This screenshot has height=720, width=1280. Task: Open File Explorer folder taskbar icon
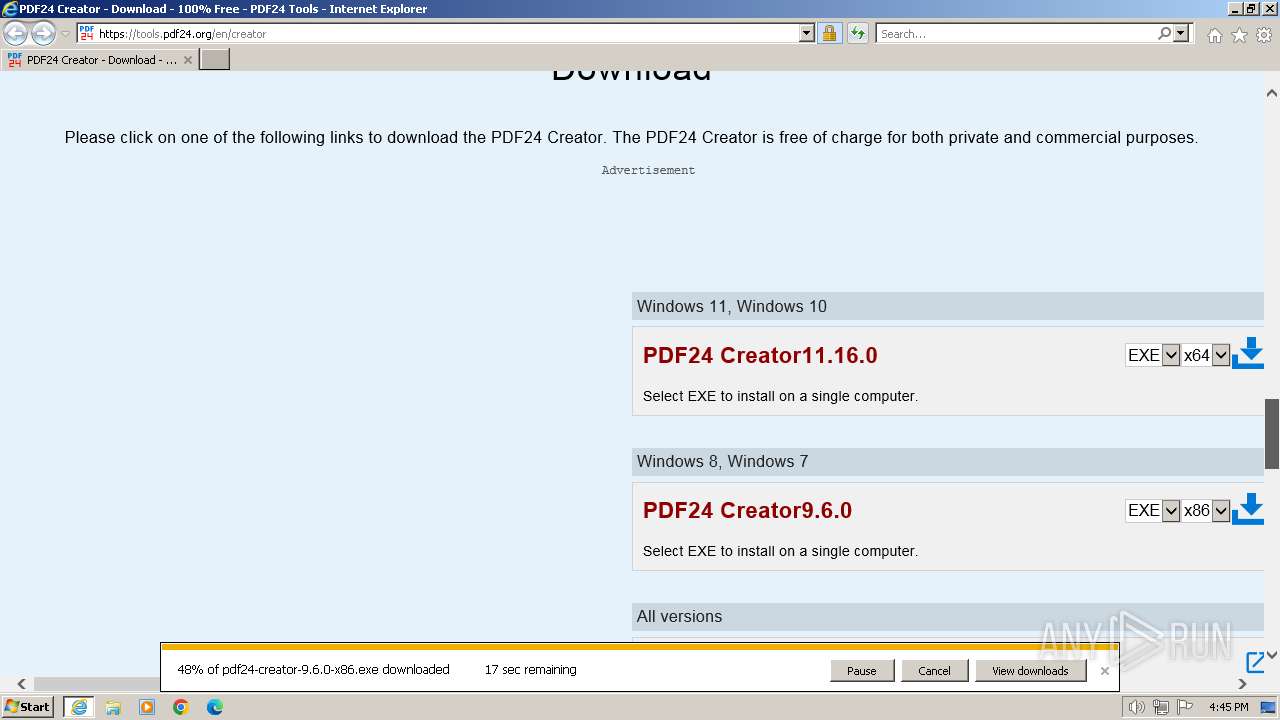pos(113,707)
